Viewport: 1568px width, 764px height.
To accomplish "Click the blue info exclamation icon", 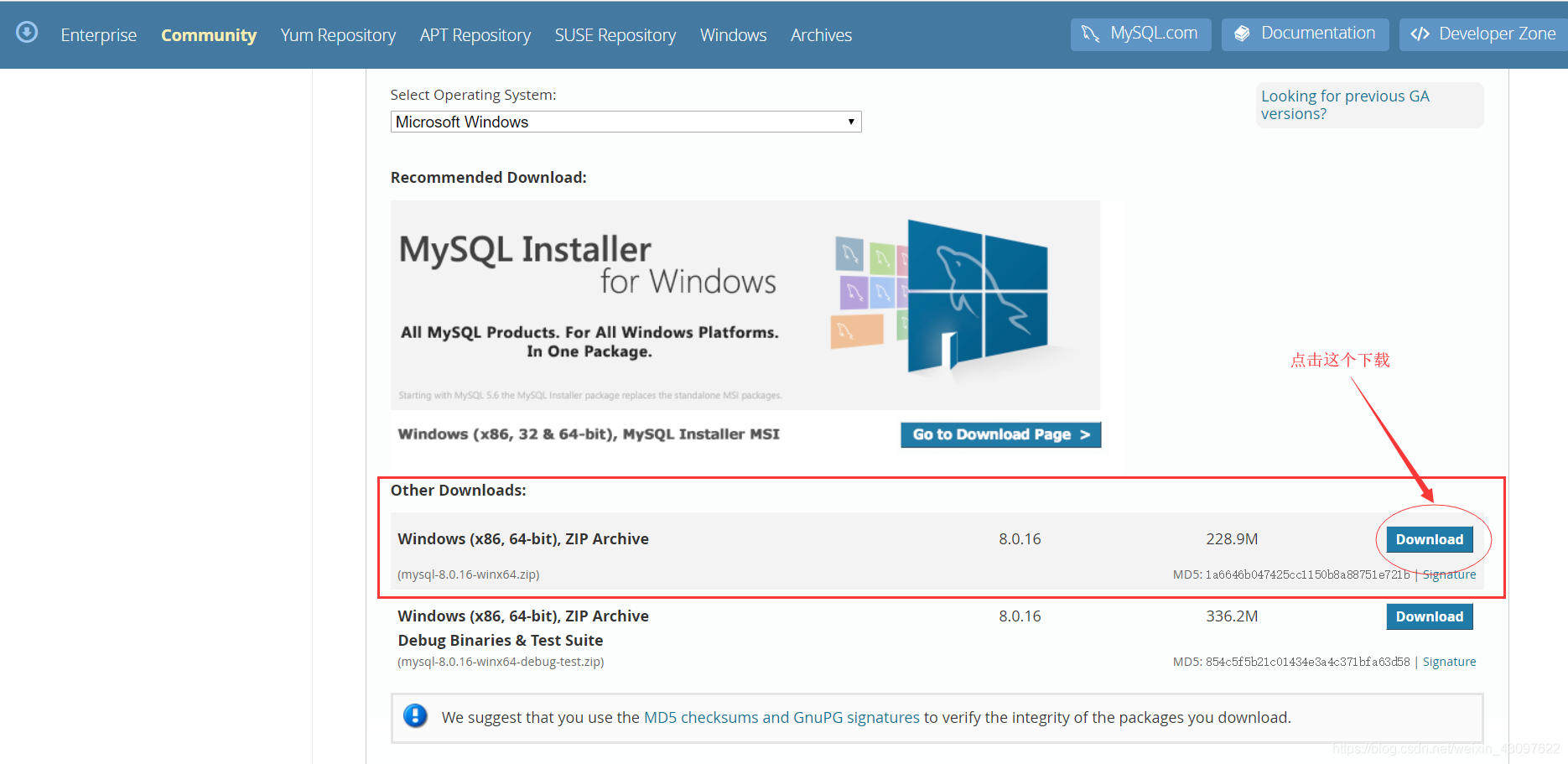I will [415, 715].
